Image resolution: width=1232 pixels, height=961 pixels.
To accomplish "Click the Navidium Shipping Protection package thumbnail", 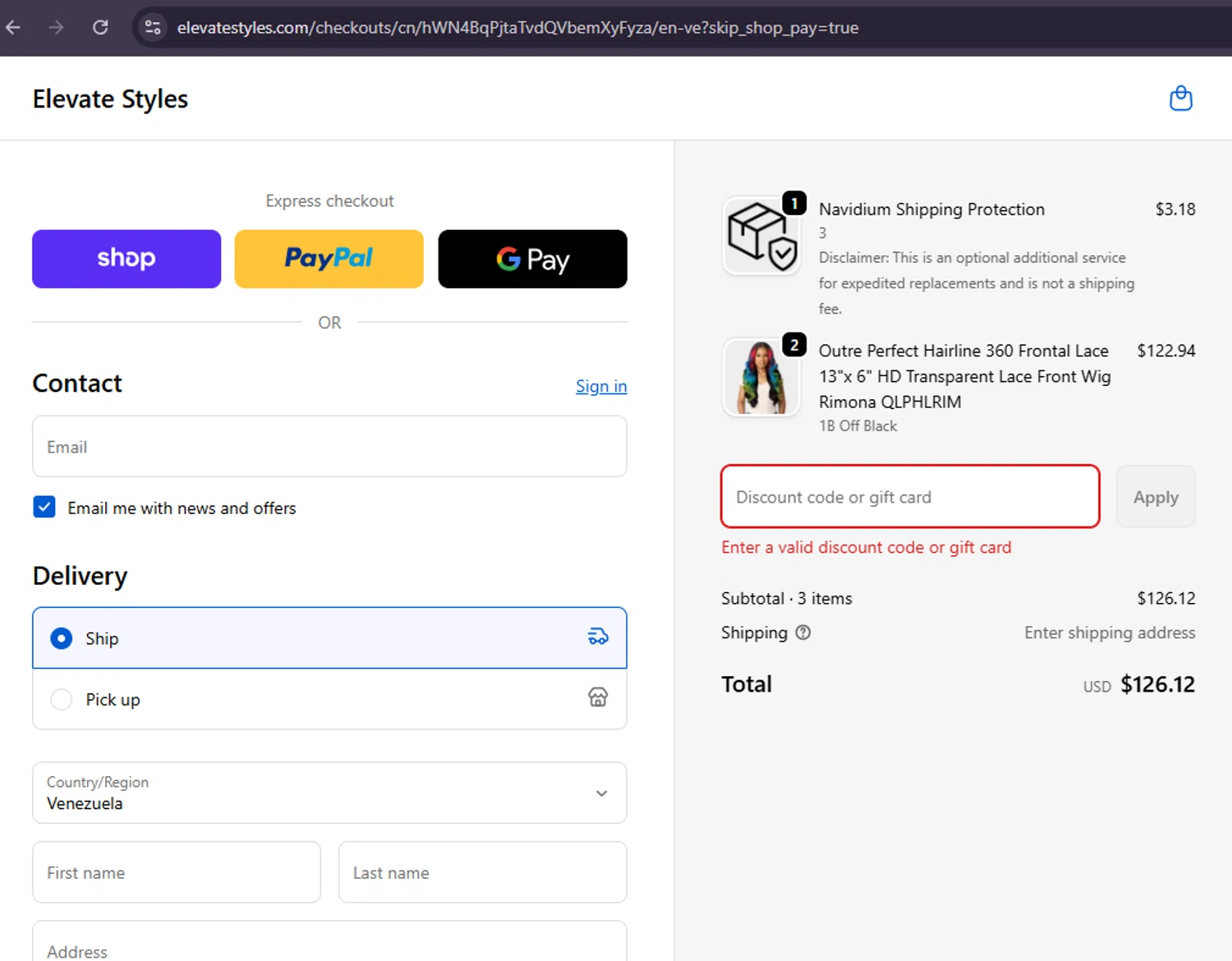I will (761, 236).
